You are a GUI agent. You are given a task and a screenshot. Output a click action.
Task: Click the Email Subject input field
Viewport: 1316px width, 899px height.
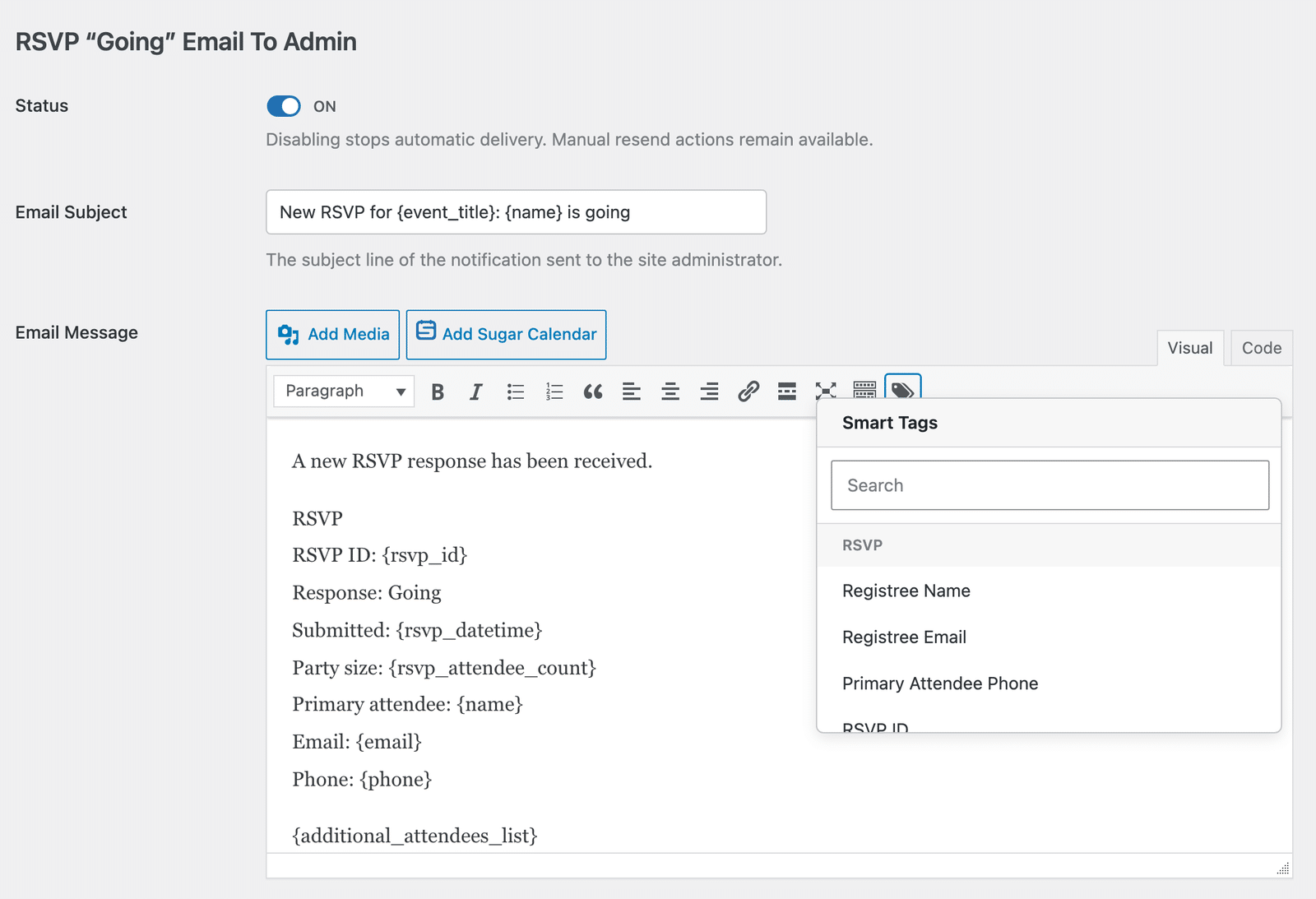point(516,212)
